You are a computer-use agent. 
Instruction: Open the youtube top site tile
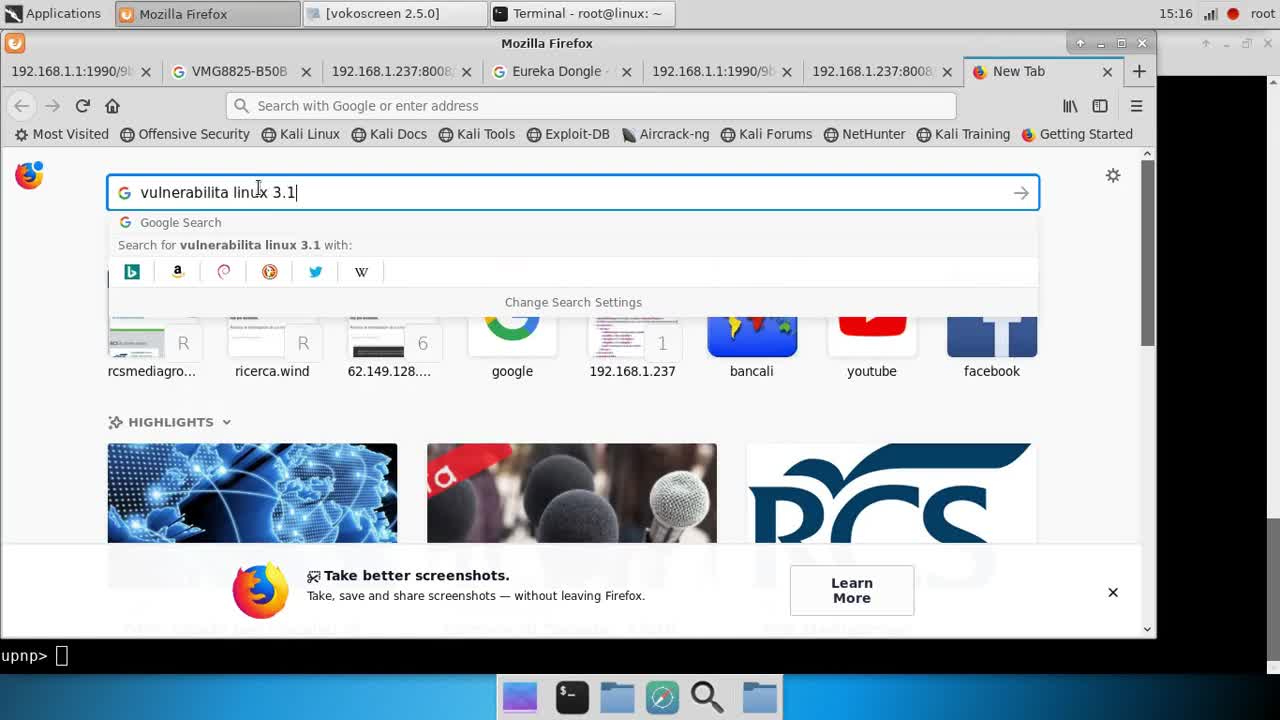(872, 348)
